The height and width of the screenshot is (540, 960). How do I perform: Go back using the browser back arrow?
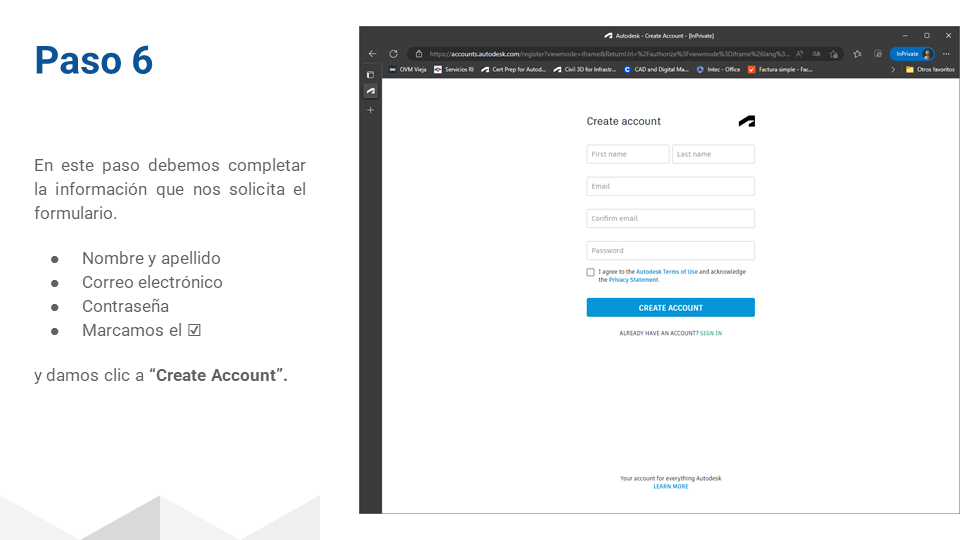click(x=372, y=54)
